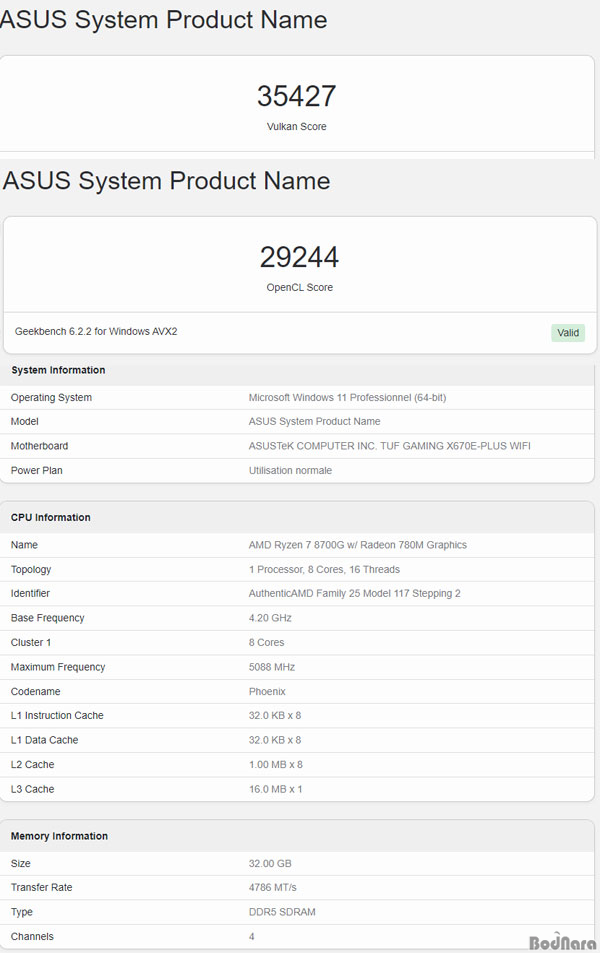This screenshot has width=600, height=953.
Task: Select the 4.20 GHz value
Action: (x=270, y=618)
